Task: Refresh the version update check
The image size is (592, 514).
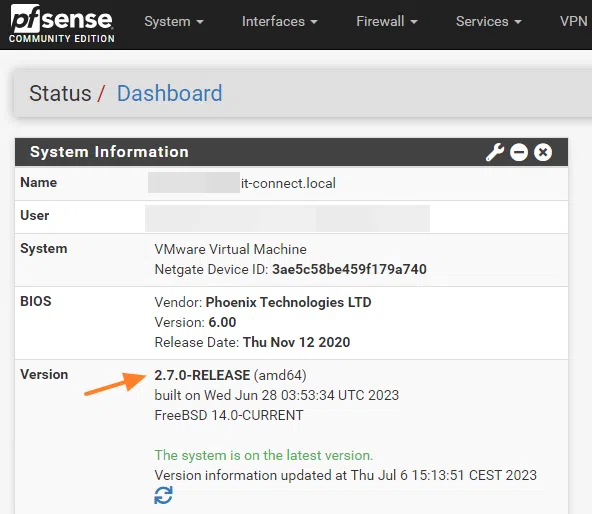Action: 163,495
